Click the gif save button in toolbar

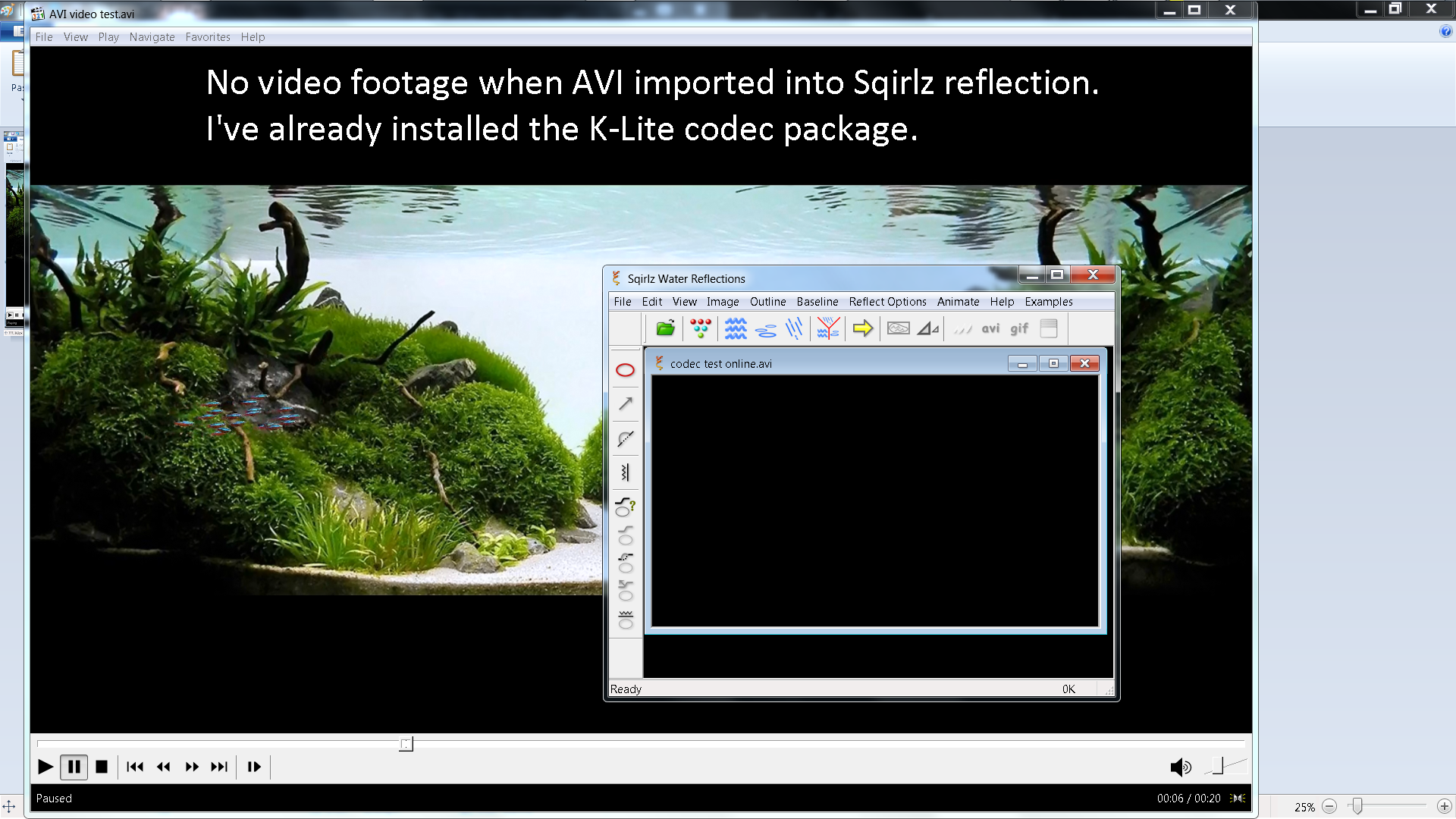pyautogui.click(x=1018, y=328)
